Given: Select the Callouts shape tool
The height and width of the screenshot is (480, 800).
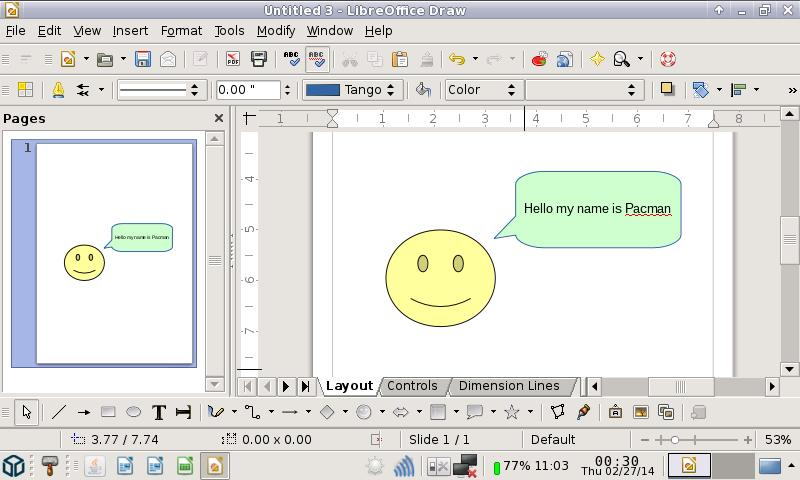Looking at the screenshot, I should [x=474, y=412].
